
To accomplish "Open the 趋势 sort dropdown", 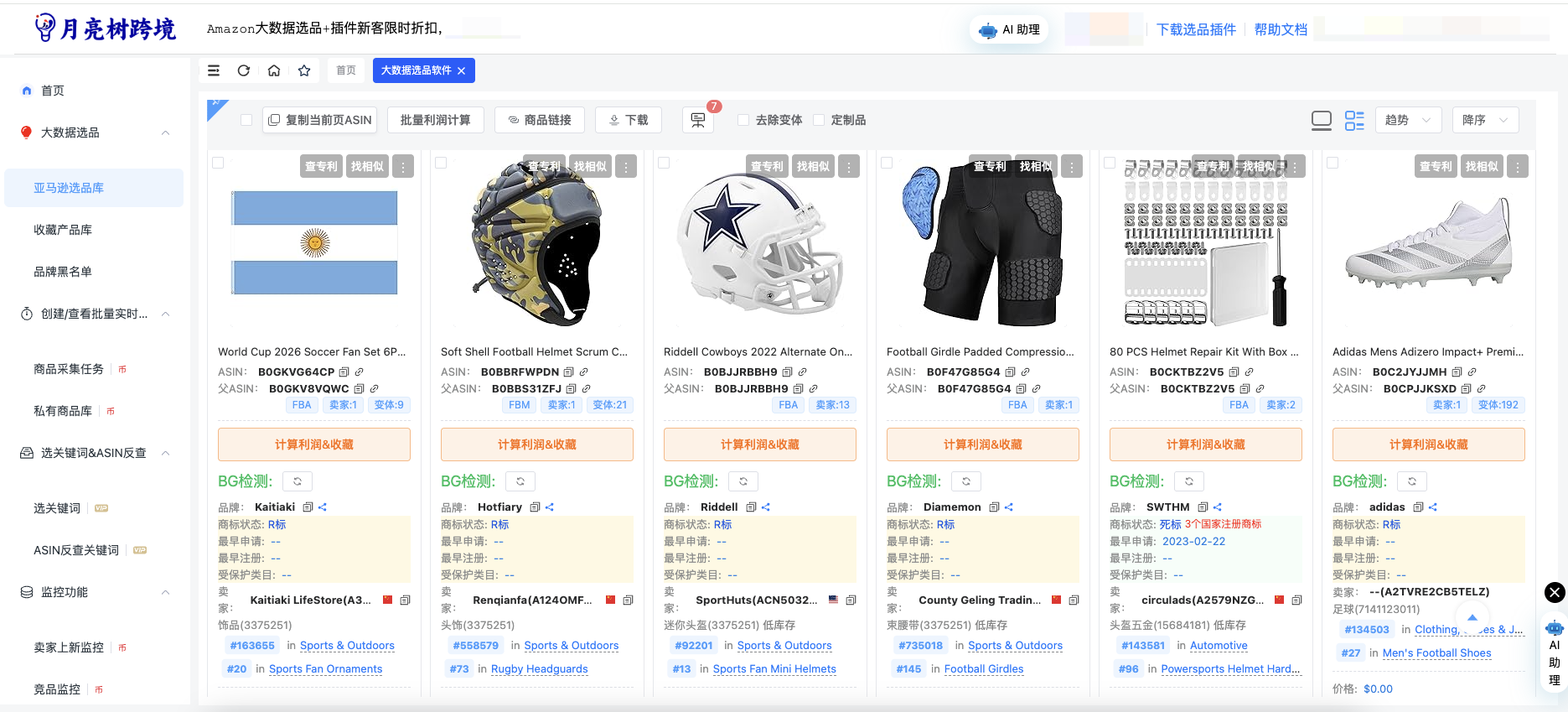I will (1408, 120).
